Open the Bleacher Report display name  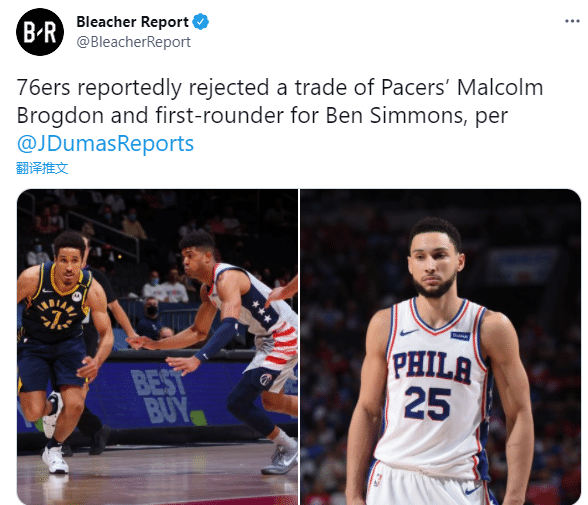(x=132, y=22)
